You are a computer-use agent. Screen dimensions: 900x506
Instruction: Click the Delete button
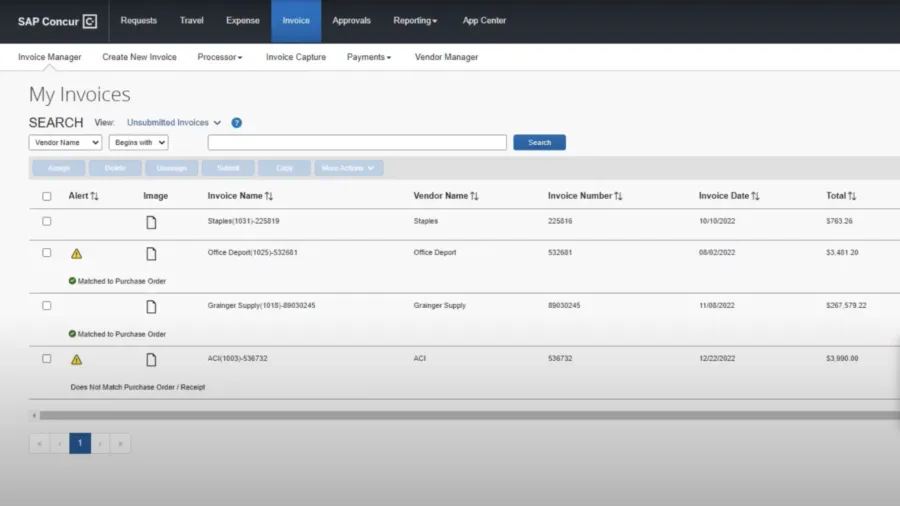point(115,168)
